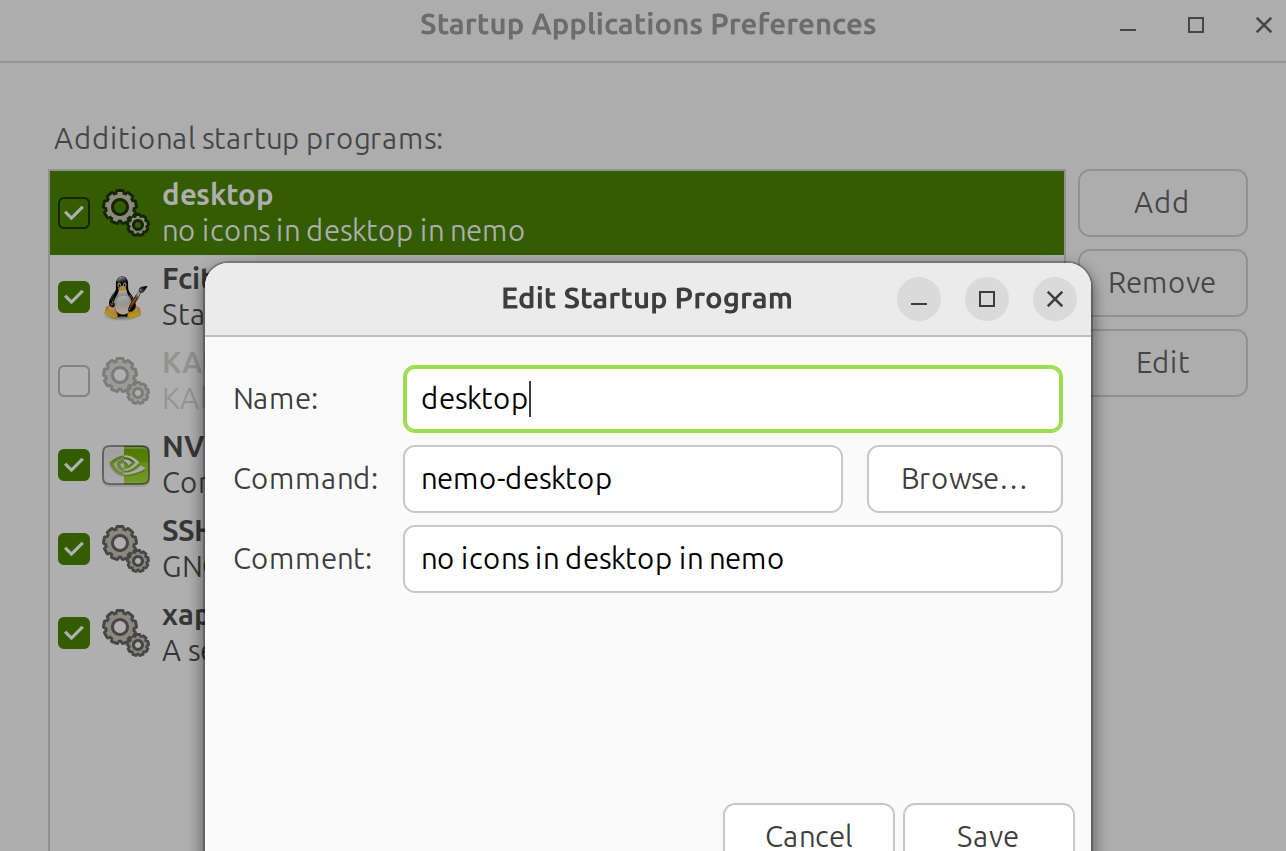Maximize the Edit Startup Program dialog
Viewport: 1286px width, 851px height.
(987, 299)
